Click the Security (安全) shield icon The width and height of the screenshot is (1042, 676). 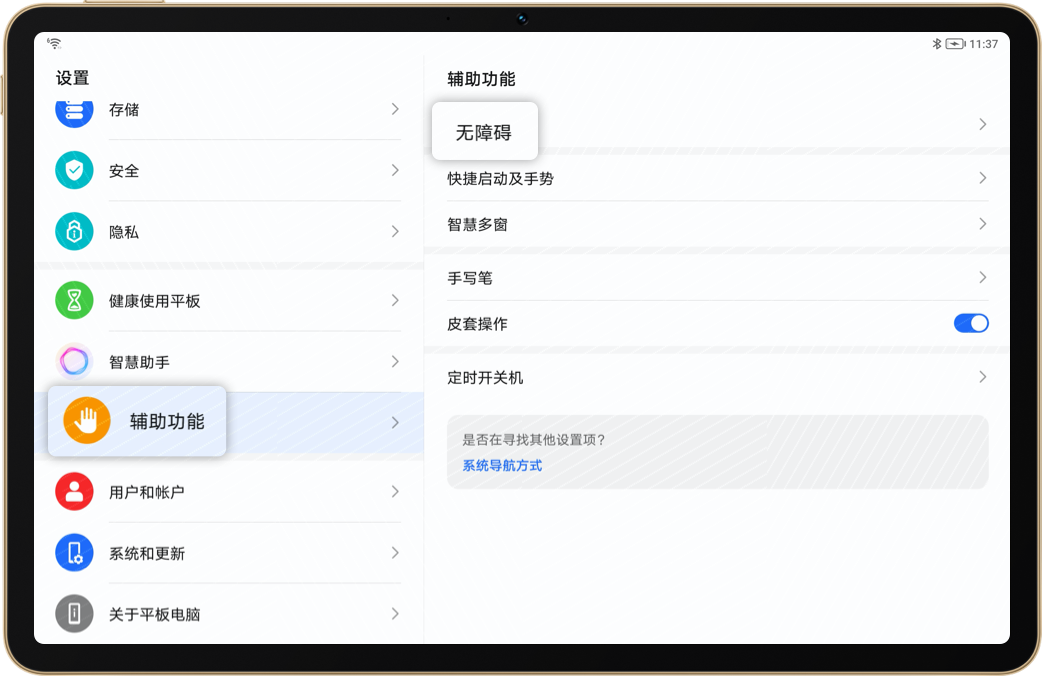(74, 170)
